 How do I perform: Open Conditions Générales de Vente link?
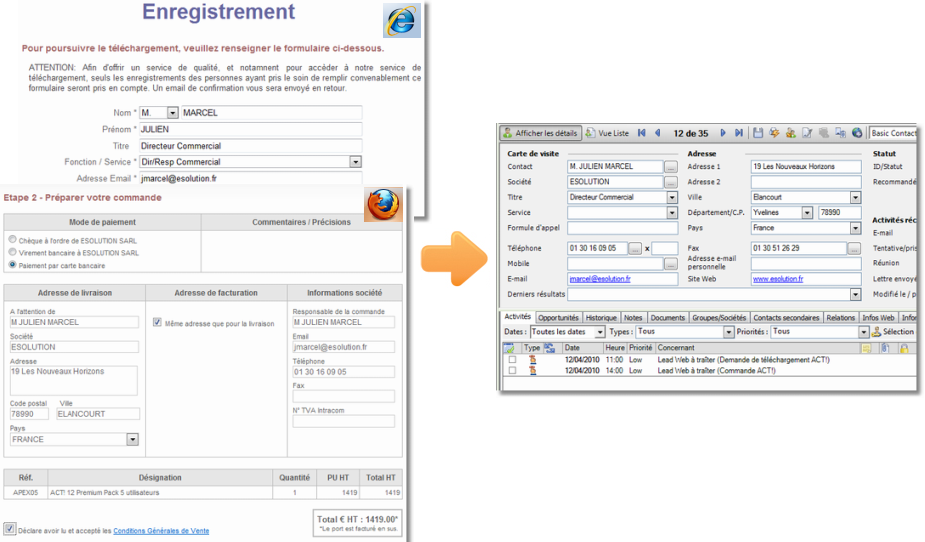(x=161, y=531)
